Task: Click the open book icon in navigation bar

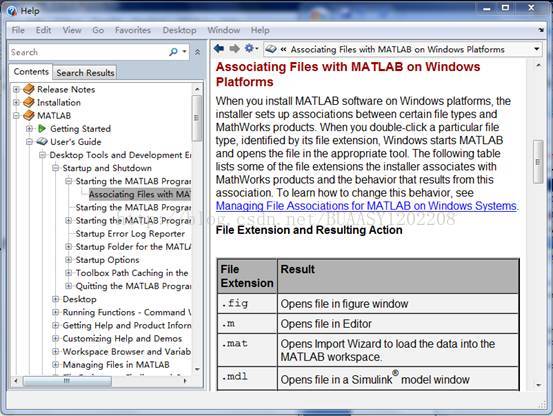Action: (x=271, y=49)
